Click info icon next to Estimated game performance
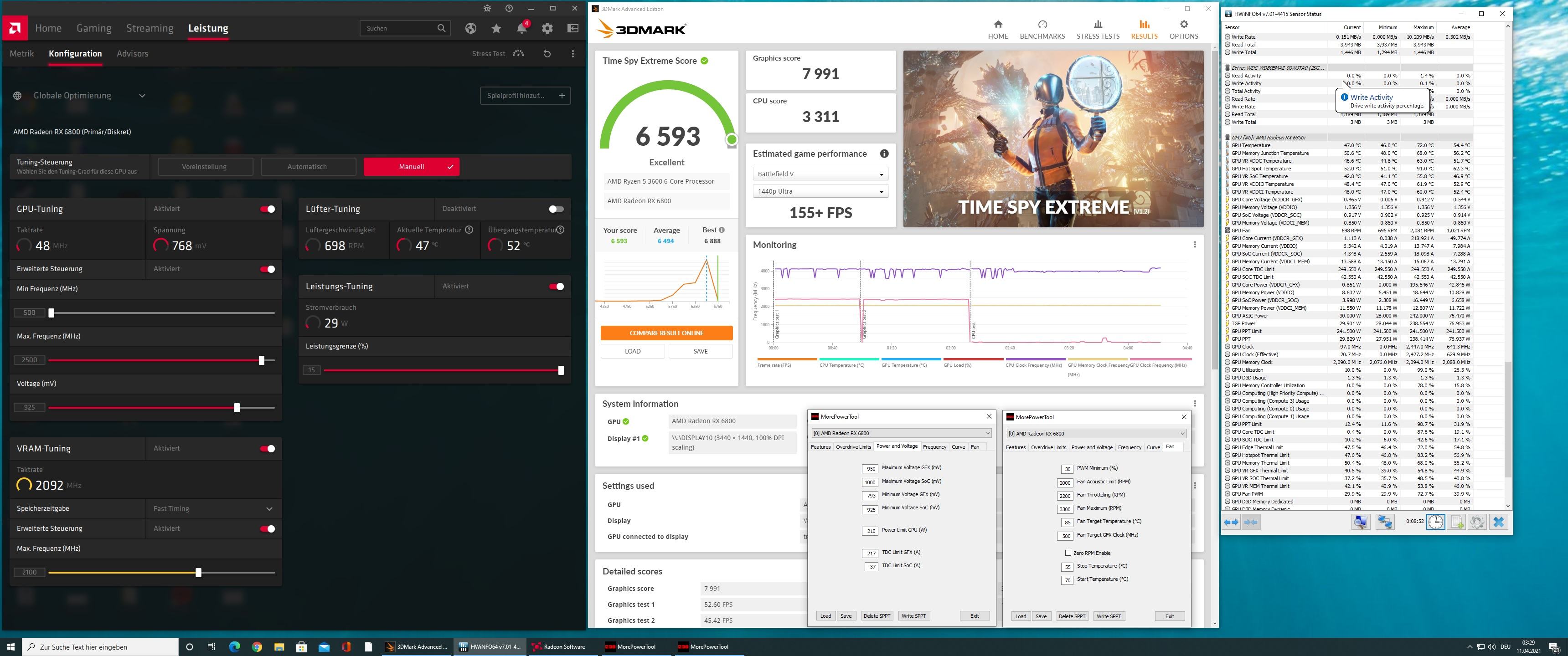Screen dimensions: 1568x656 (884, 154)
